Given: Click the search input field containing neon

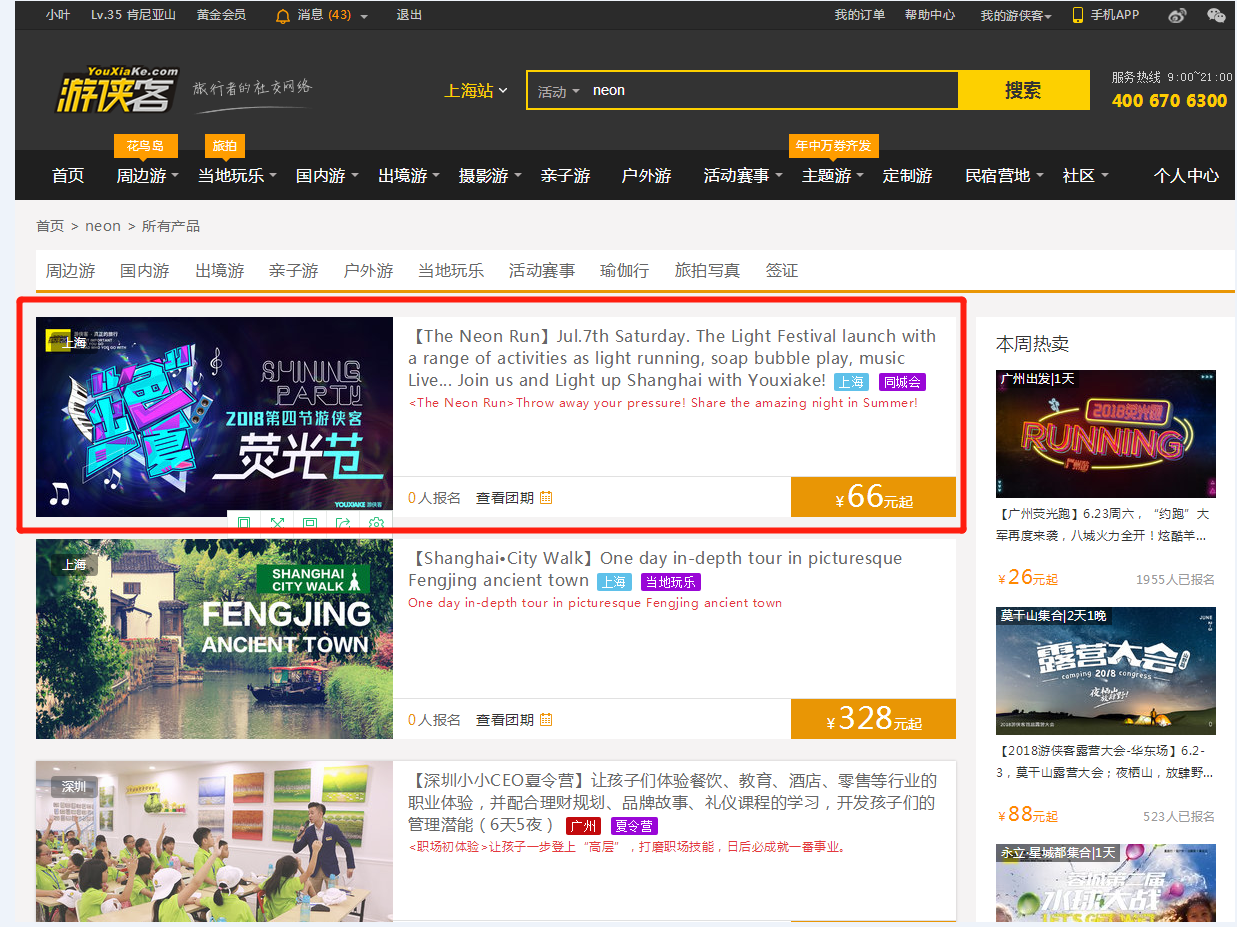Looking at the screenshot, I should click(770, 91).
